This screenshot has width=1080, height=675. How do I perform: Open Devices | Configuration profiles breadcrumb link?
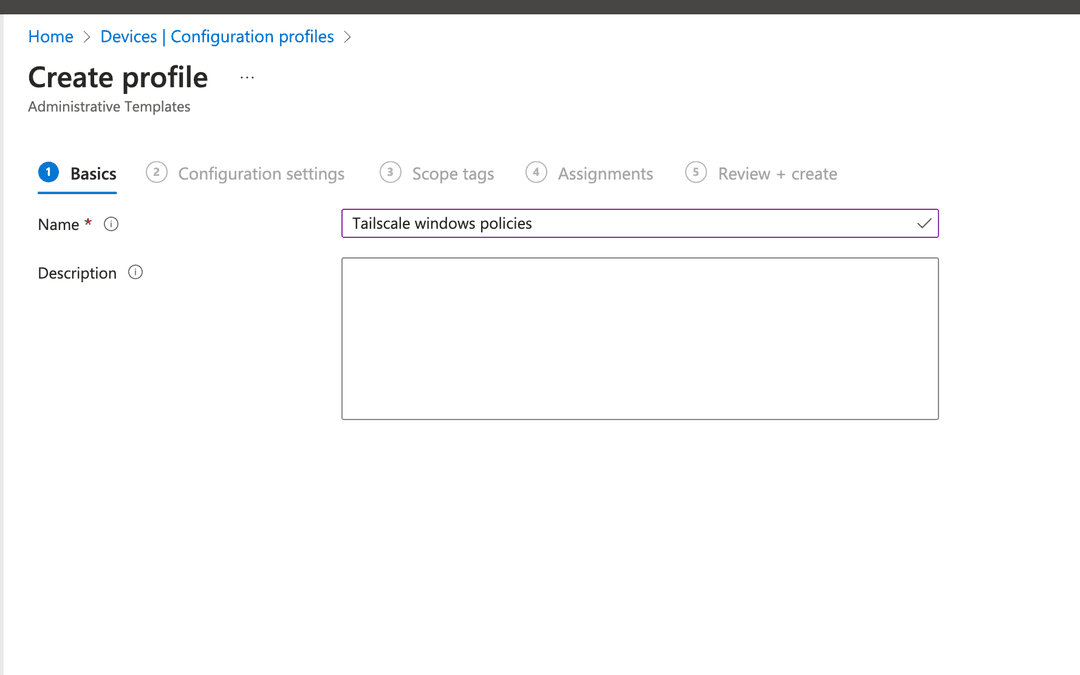[216, 36]
